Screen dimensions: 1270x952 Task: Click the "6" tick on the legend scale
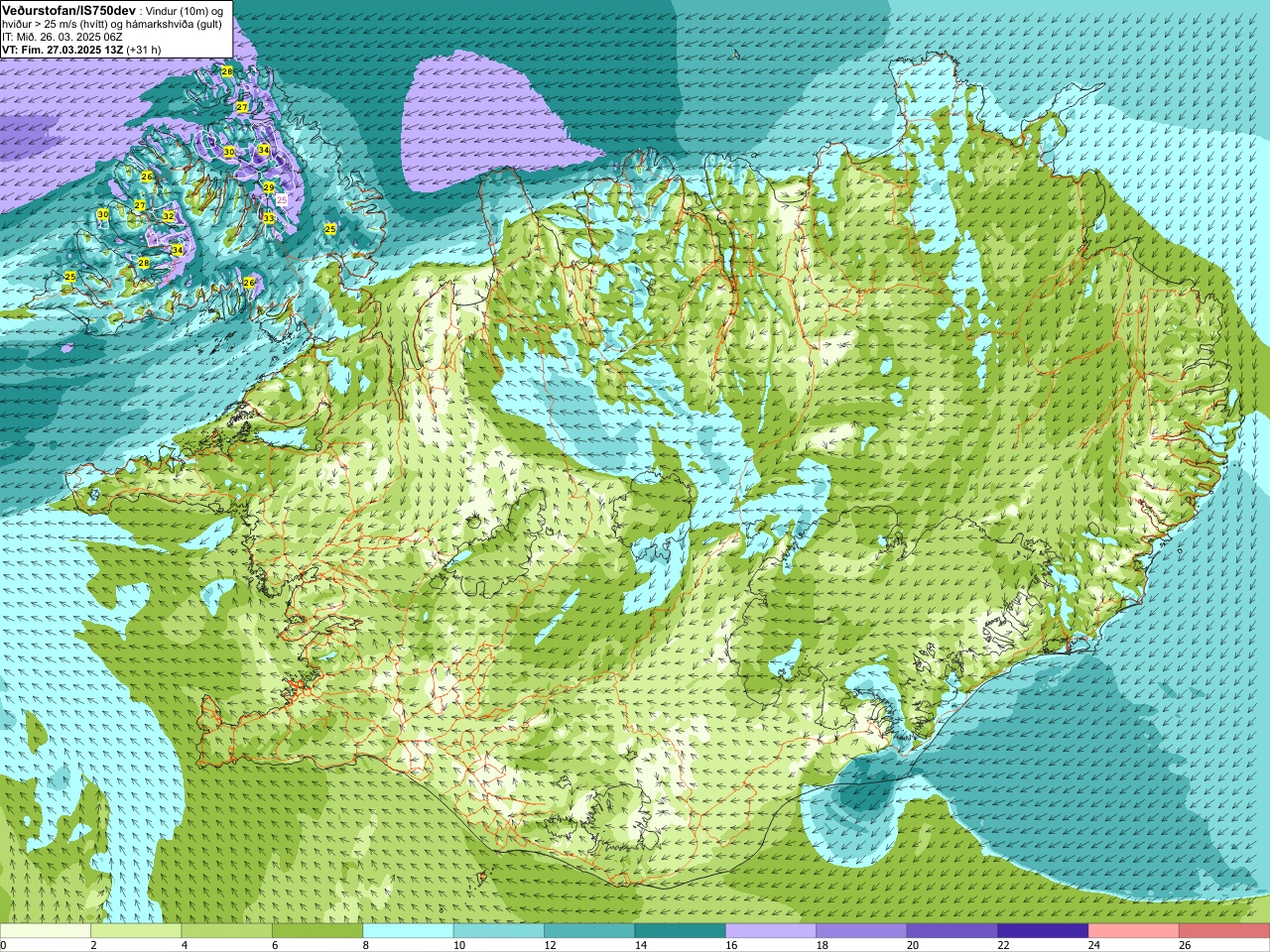tap(276, 945)
